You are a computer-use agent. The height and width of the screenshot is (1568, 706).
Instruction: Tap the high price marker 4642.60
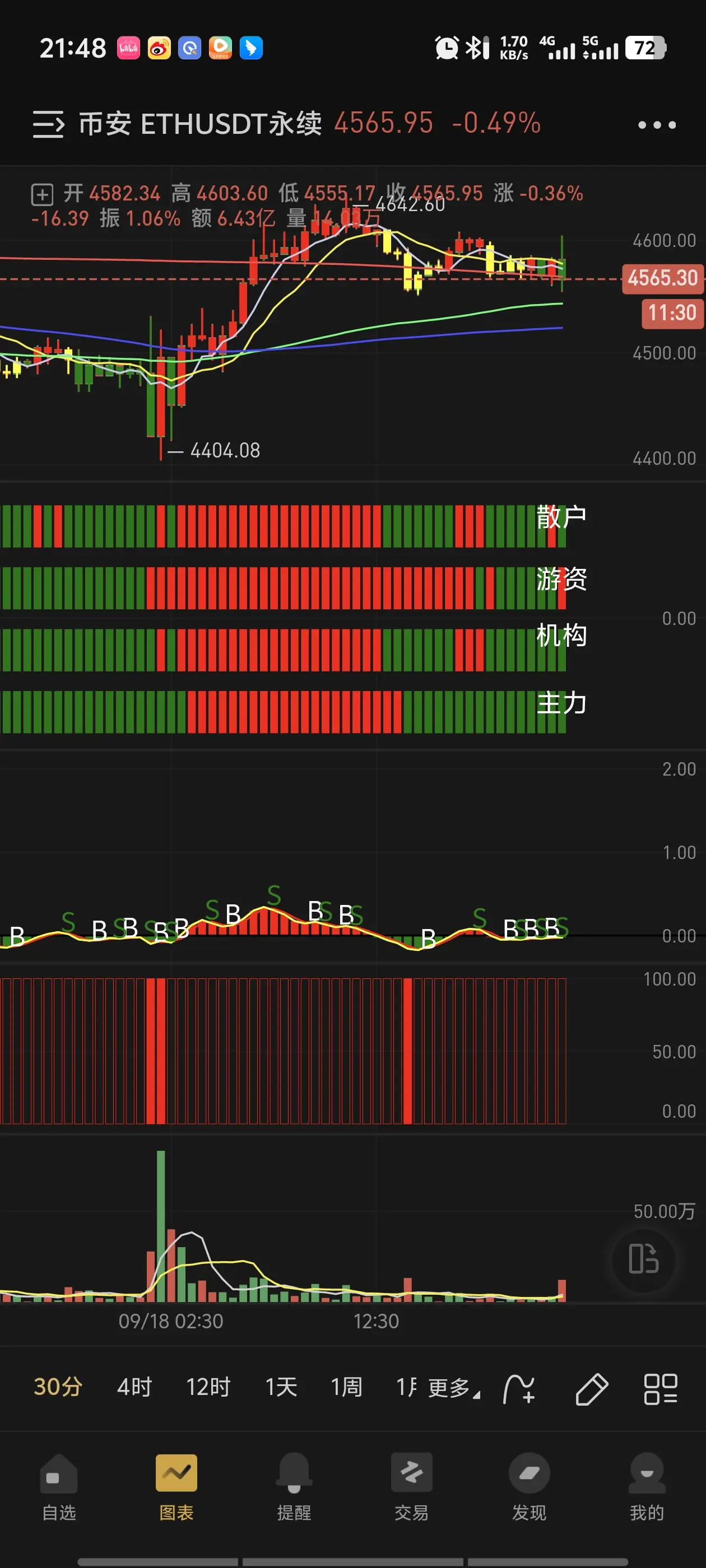pos(410,204)
